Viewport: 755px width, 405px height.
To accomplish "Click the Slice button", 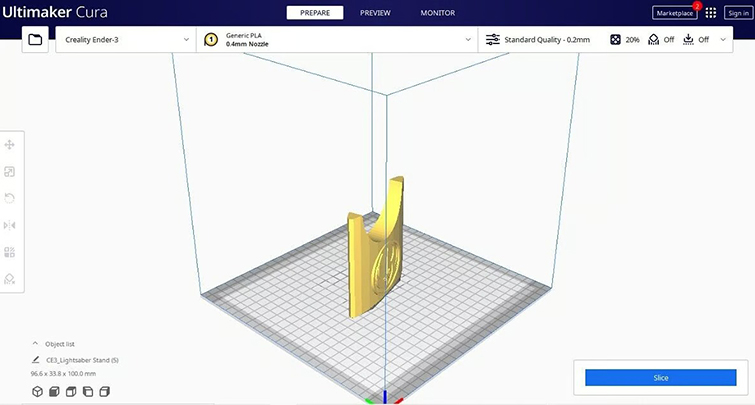I will (661, 378).
